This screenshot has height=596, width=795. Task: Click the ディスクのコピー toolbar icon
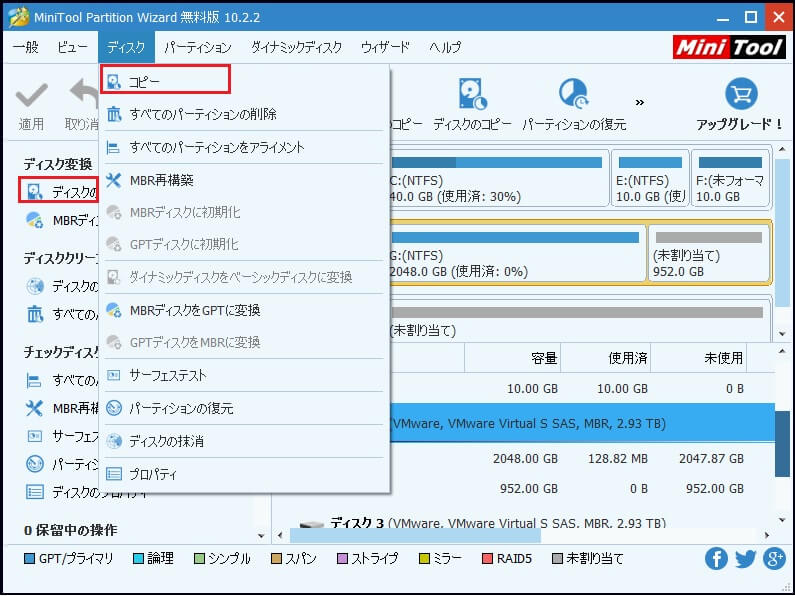tap(473, 94)
